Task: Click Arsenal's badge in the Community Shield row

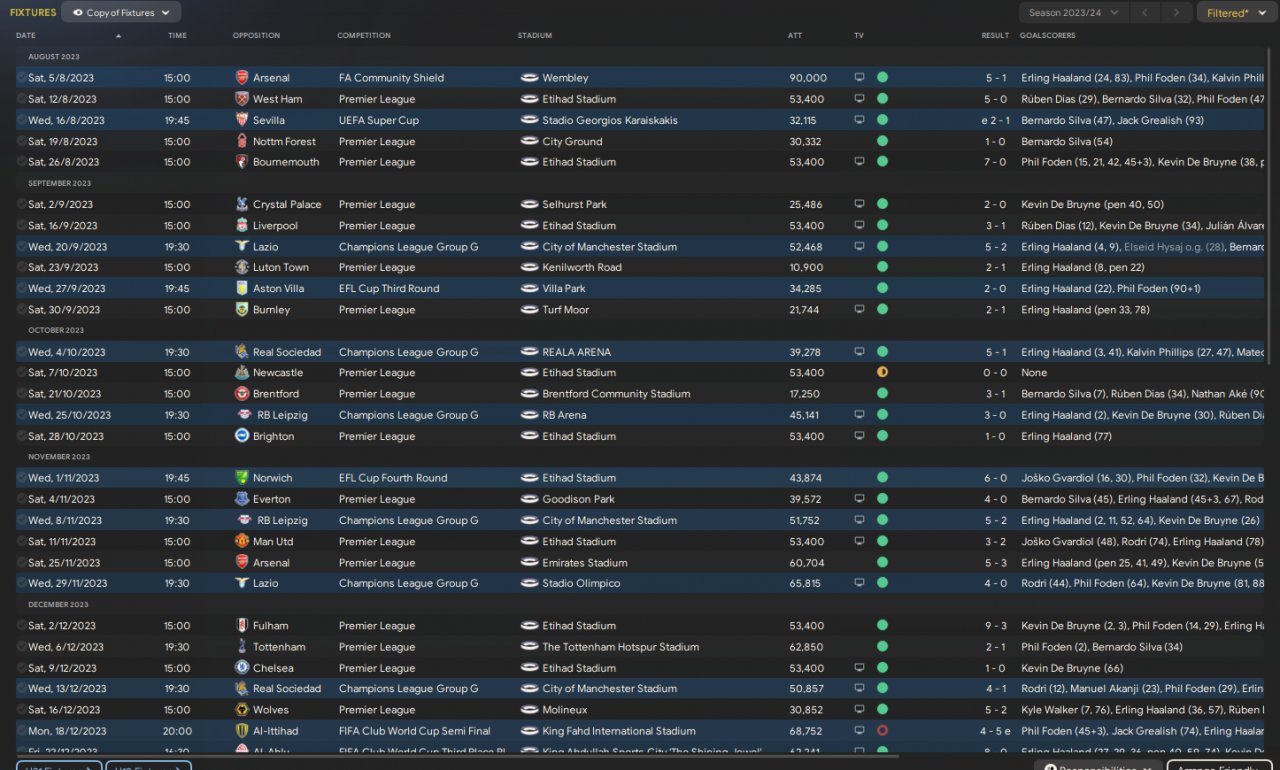Action: [x=241, y=78]
